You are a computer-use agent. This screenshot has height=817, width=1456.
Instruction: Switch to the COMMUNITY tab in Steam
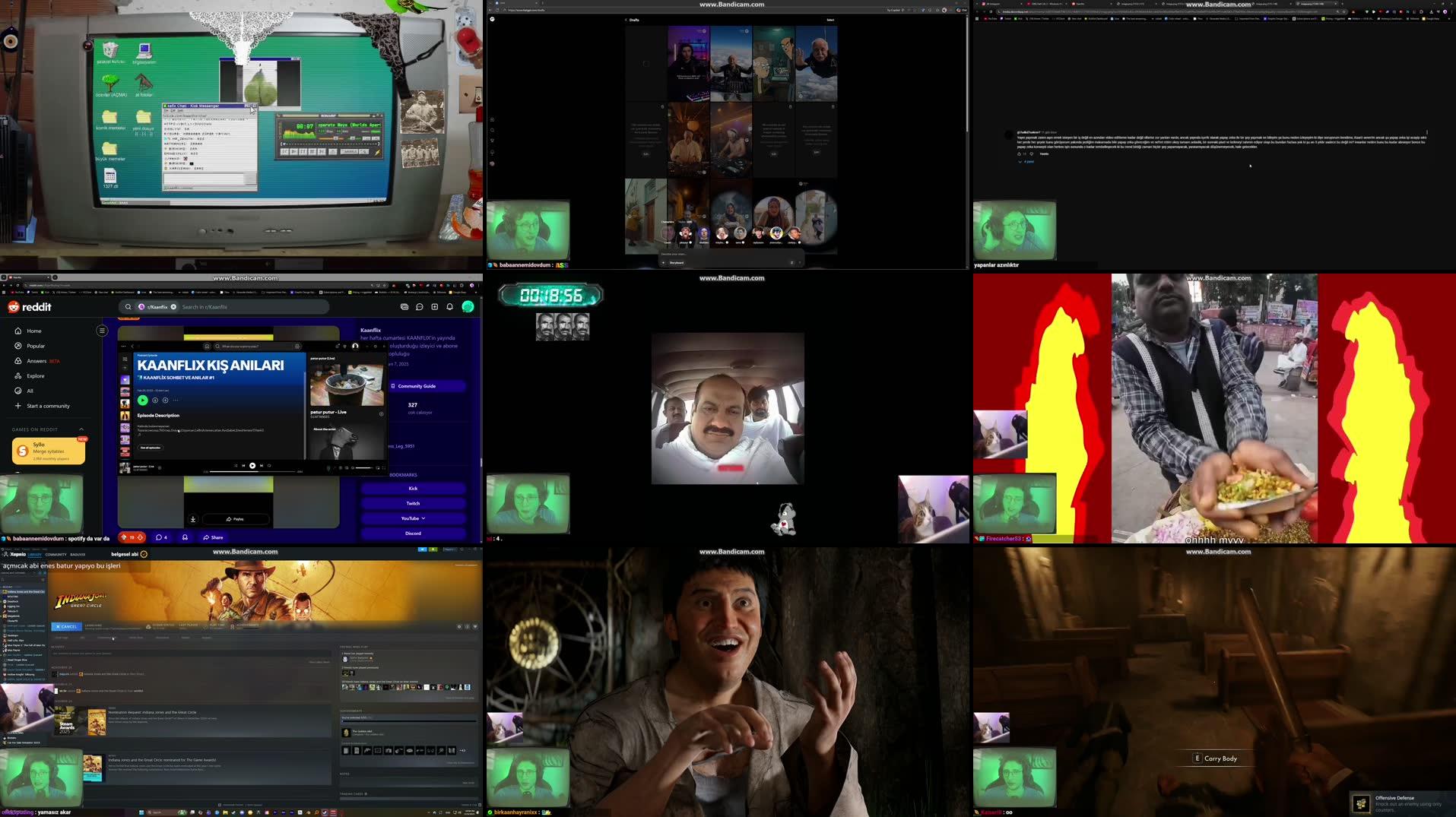pos(55,555)
